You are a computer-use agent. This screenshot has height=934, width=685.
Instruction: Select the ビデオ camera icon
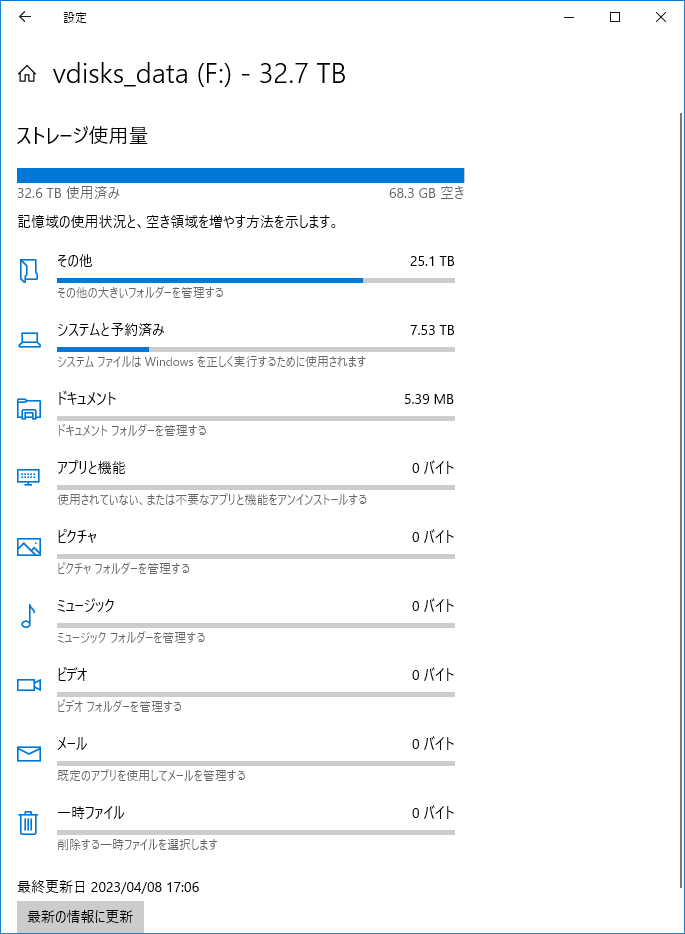(x=29, y=685)
